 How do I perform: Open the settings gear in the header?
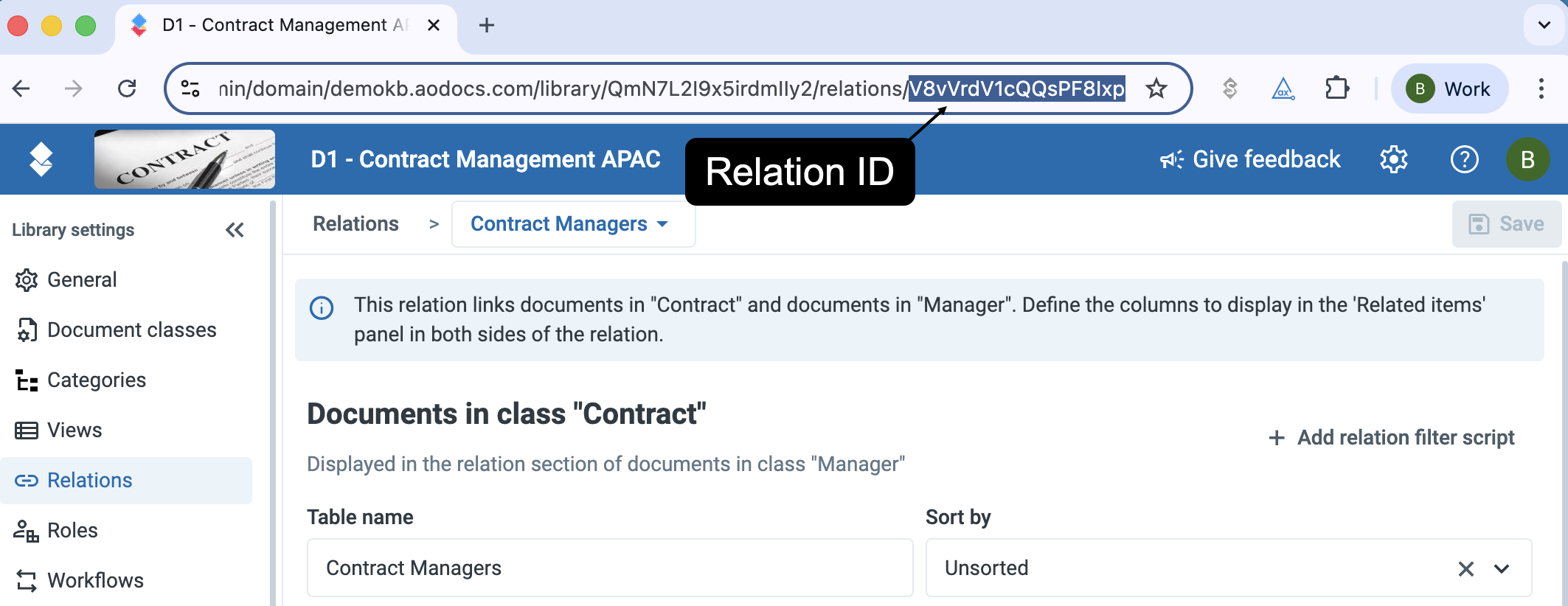[x=1394, y=159]
